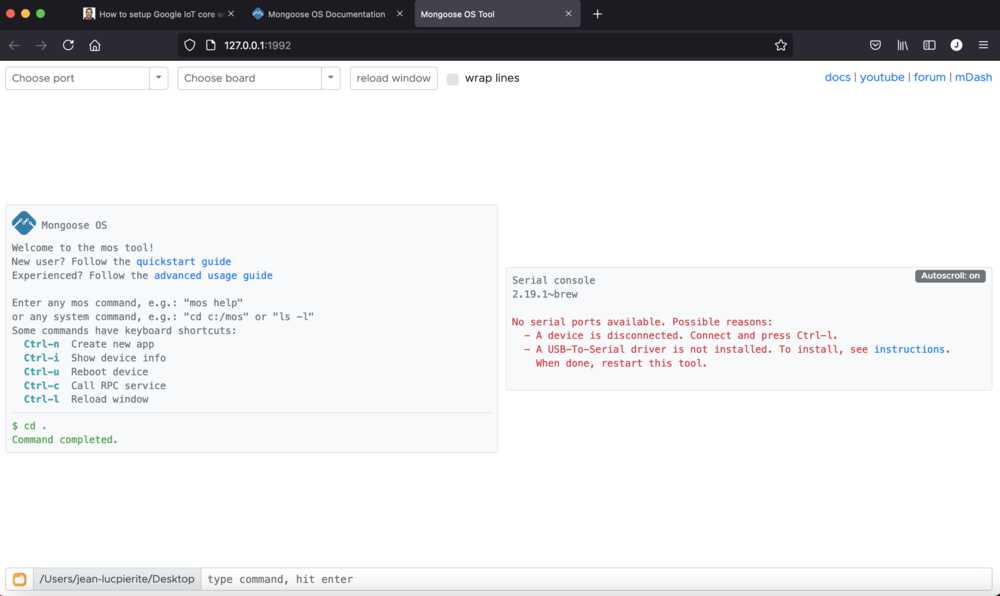Go to browser home page icon
This screenshot has height=596, width=1000.
95,45
